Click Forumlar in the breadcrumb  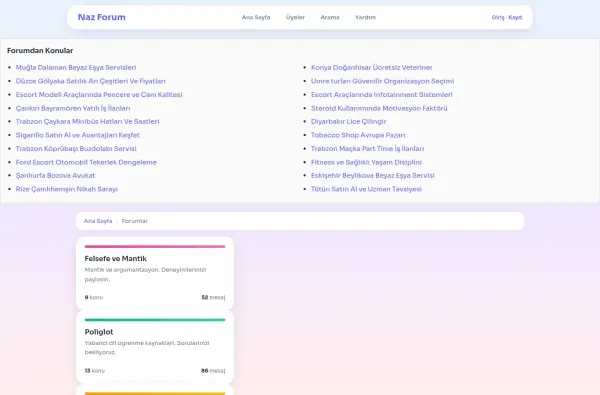(135, 221)
